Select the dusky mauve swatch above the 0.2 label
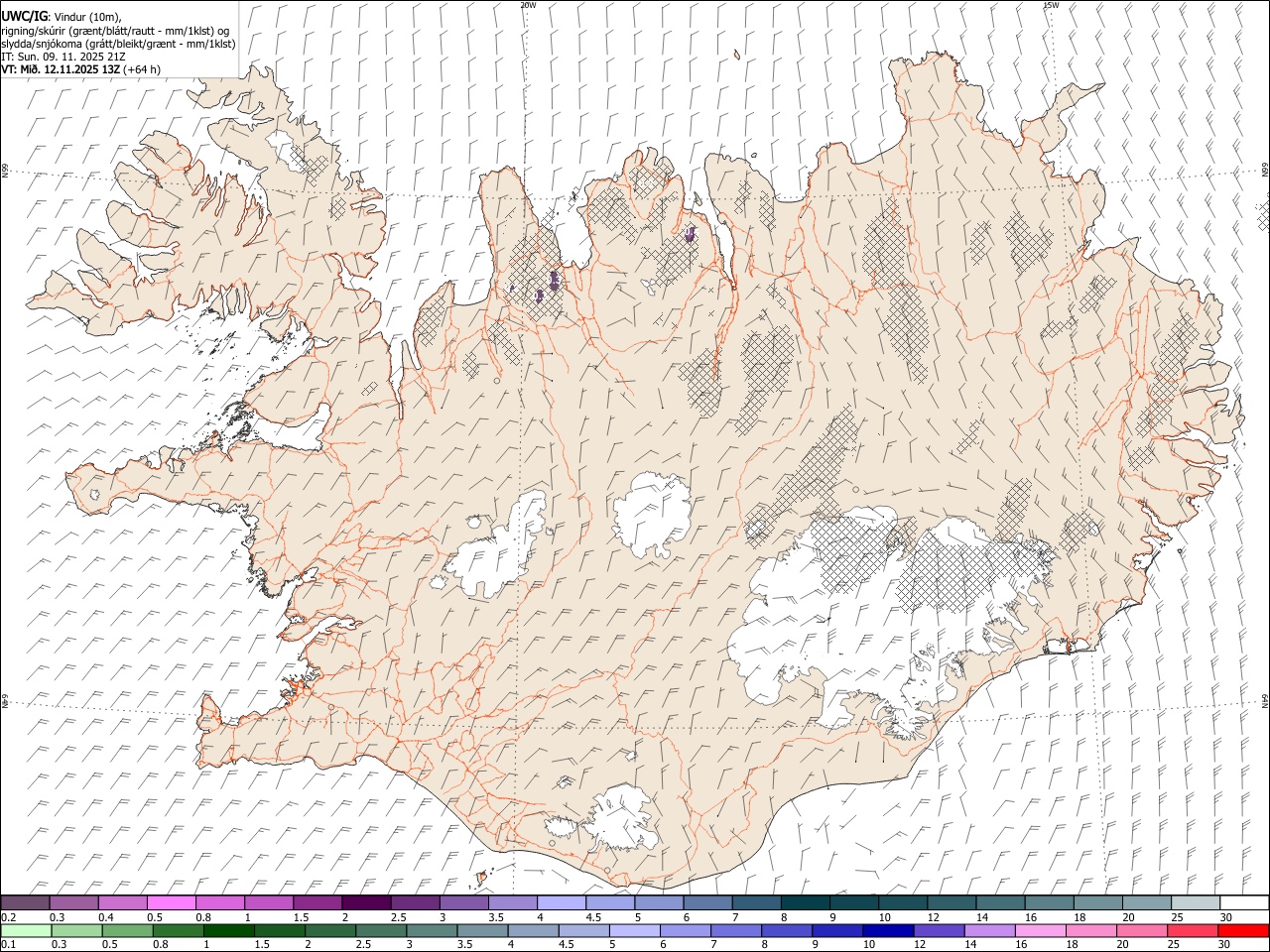The width and height of the screenshot is (1270, 952). coord(25,902)
